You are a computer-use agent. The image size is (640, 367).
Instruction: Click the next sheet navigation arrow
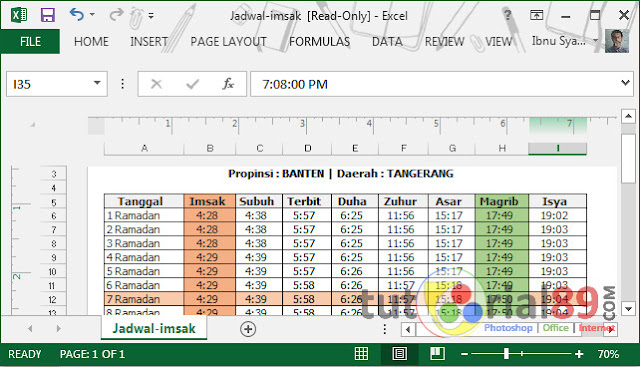[x=58, y=329]
